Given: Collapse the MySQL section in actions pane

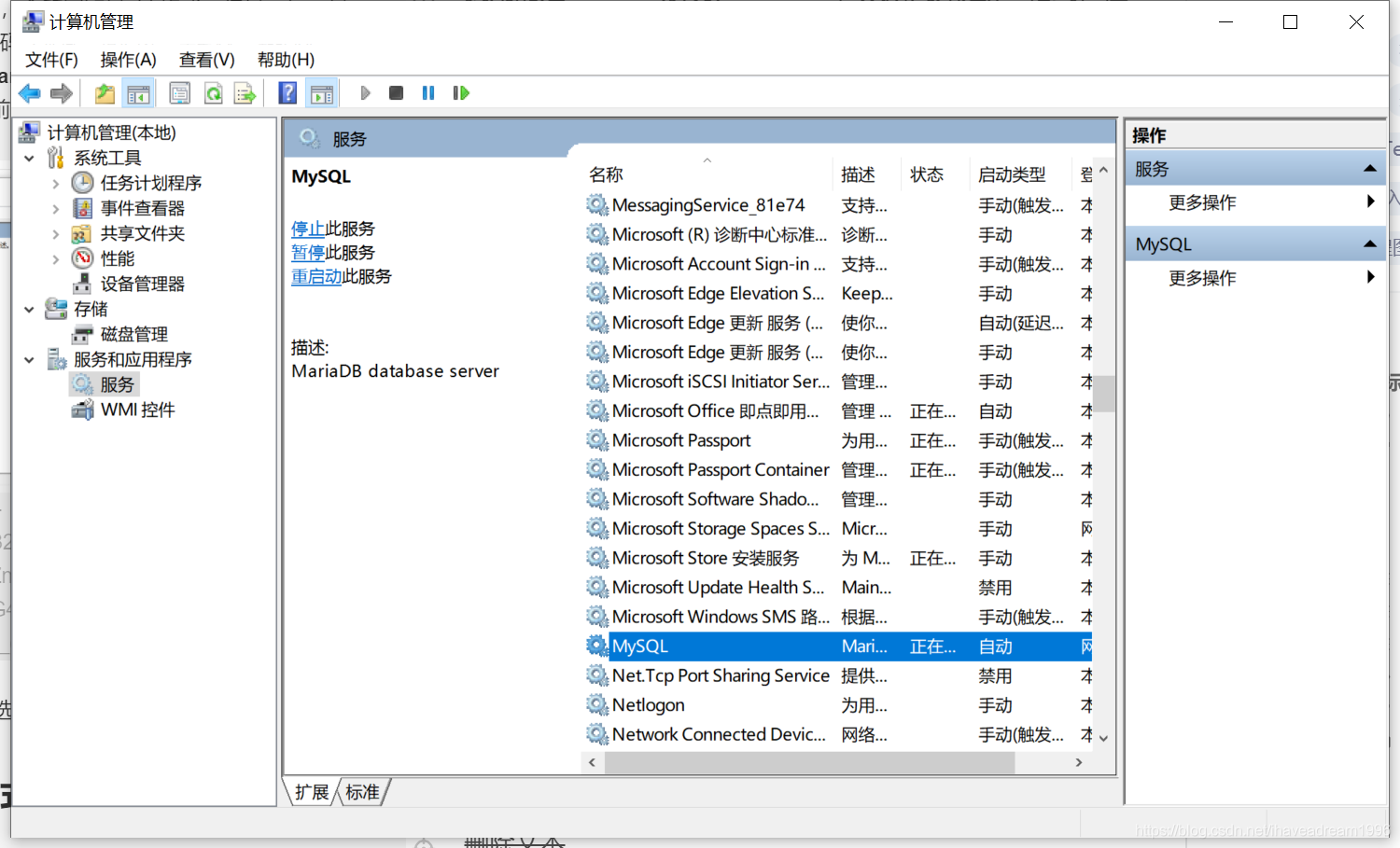Looking at the screenshot, I should pos(1370,244).
